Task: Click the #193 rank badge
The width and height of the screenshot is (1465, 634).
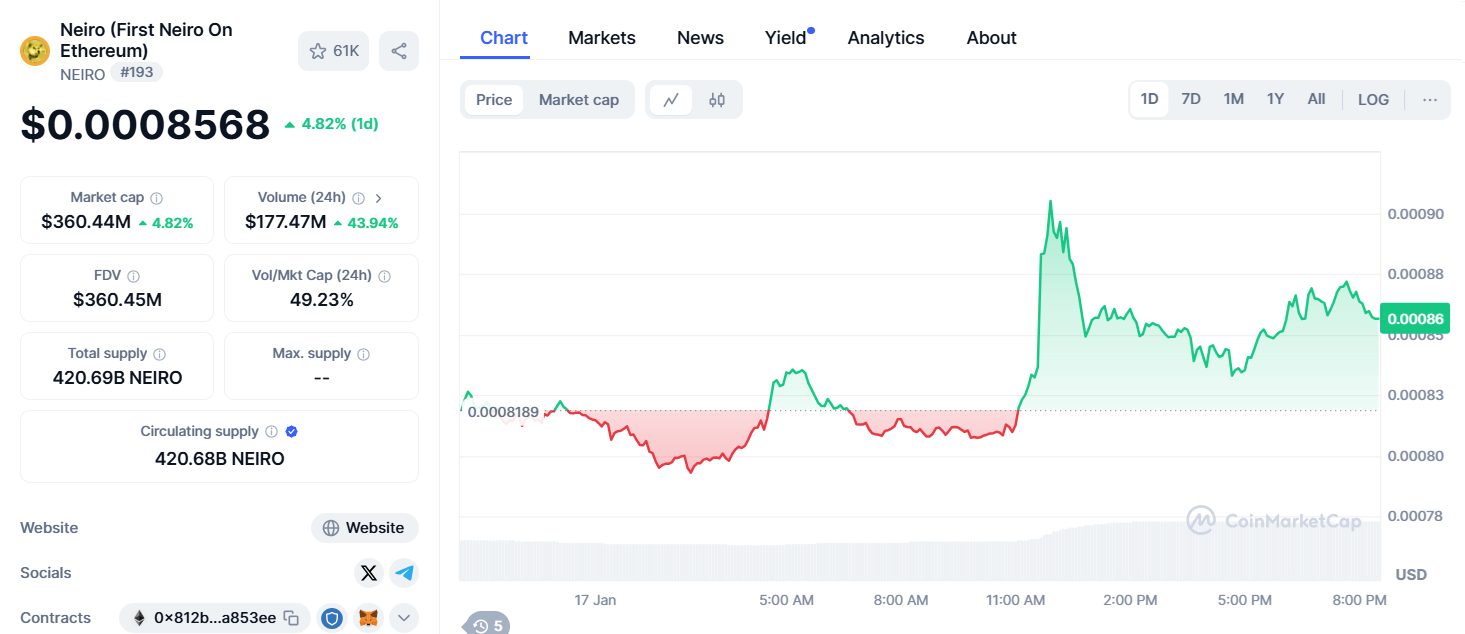Action: (x=136, y=72)
